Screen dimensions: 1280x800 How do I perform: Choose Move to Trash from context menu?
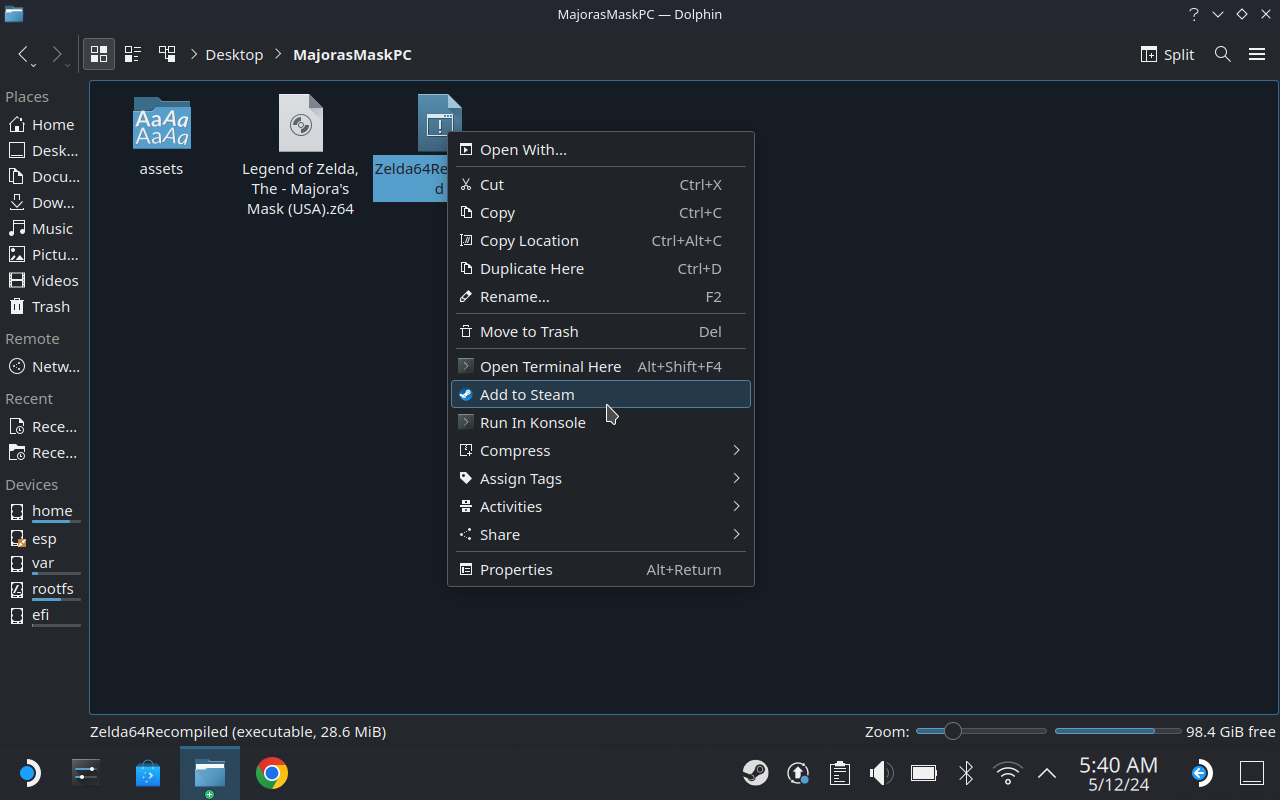[x=601, y=332]
